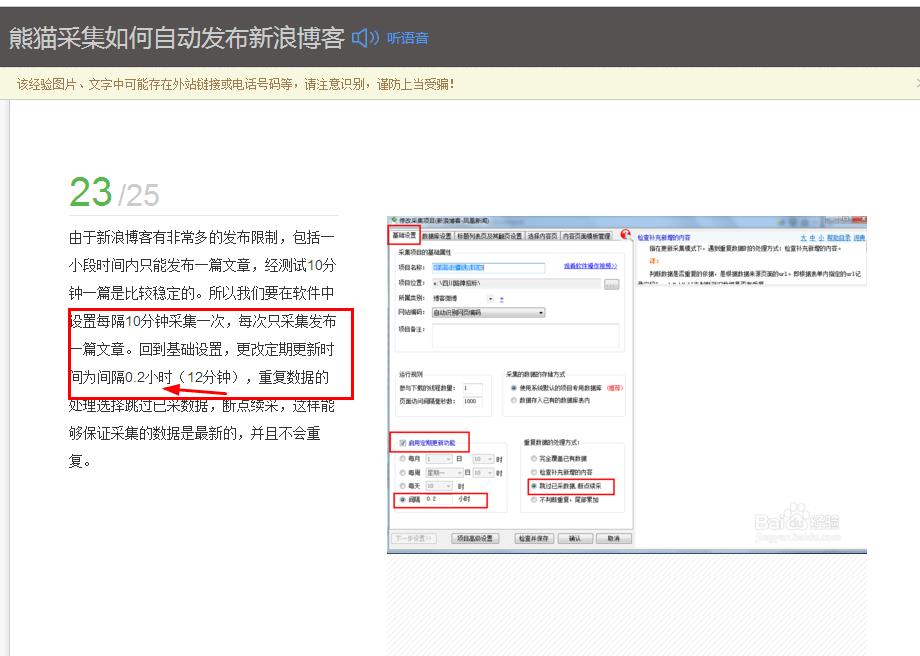920x656 pixels.
Task: Click the browse button next to 项目位置
Action: tap(611, 284)
